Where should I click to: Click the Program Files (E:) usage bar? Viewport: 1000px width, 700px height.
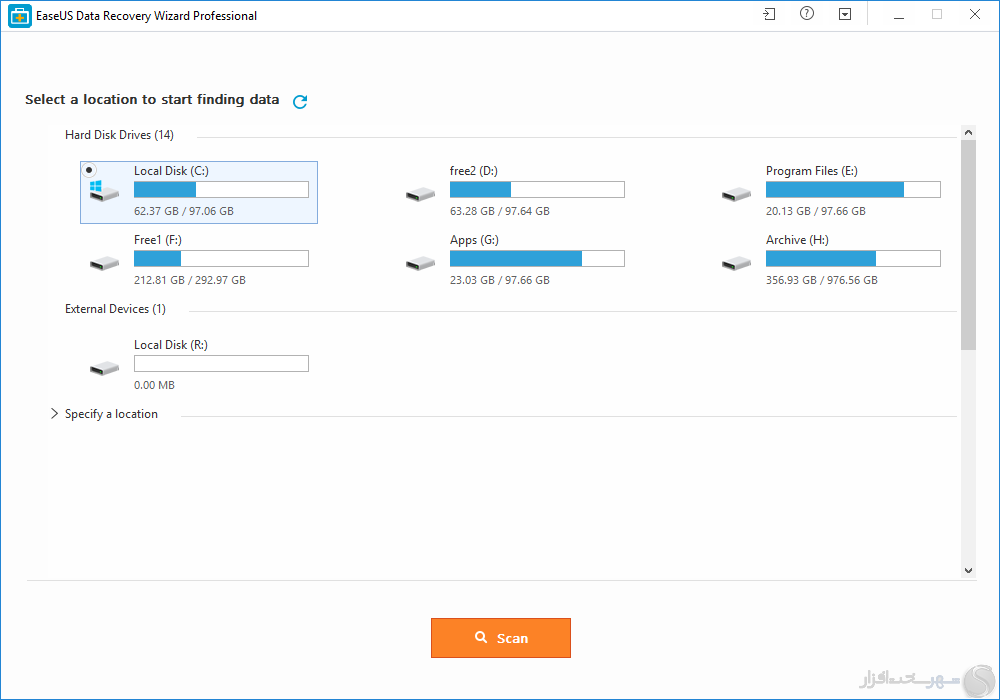[x=853, y=189]
